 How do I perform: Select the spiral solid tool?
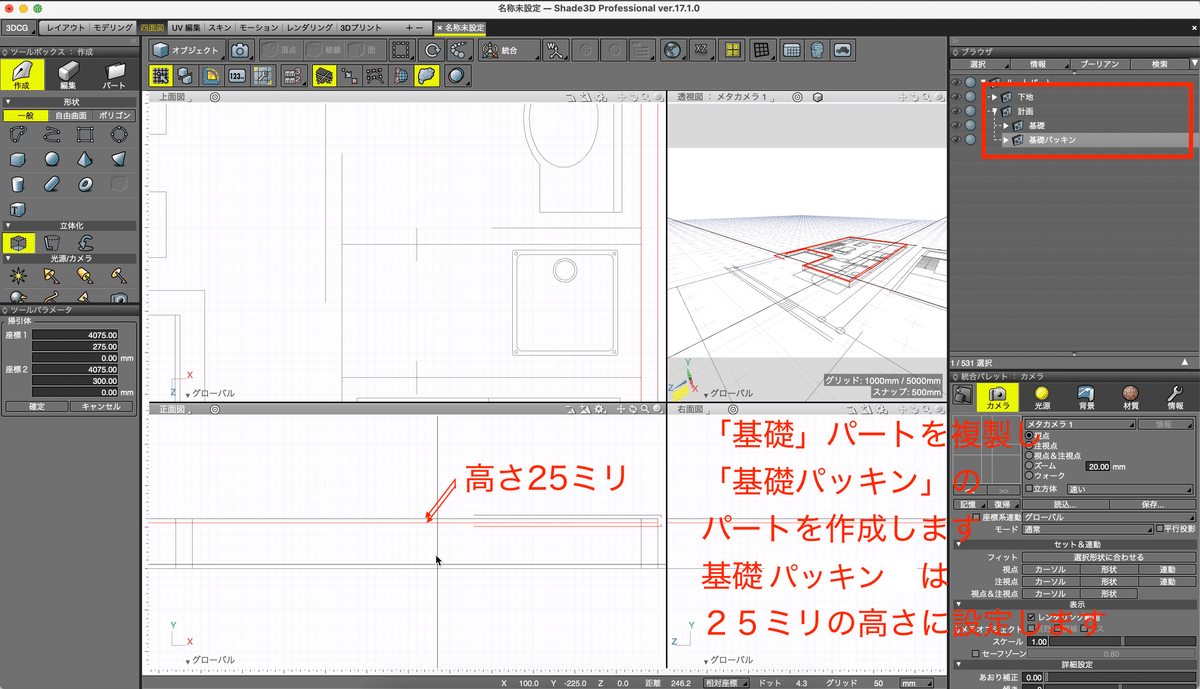[x=86, y=242]
